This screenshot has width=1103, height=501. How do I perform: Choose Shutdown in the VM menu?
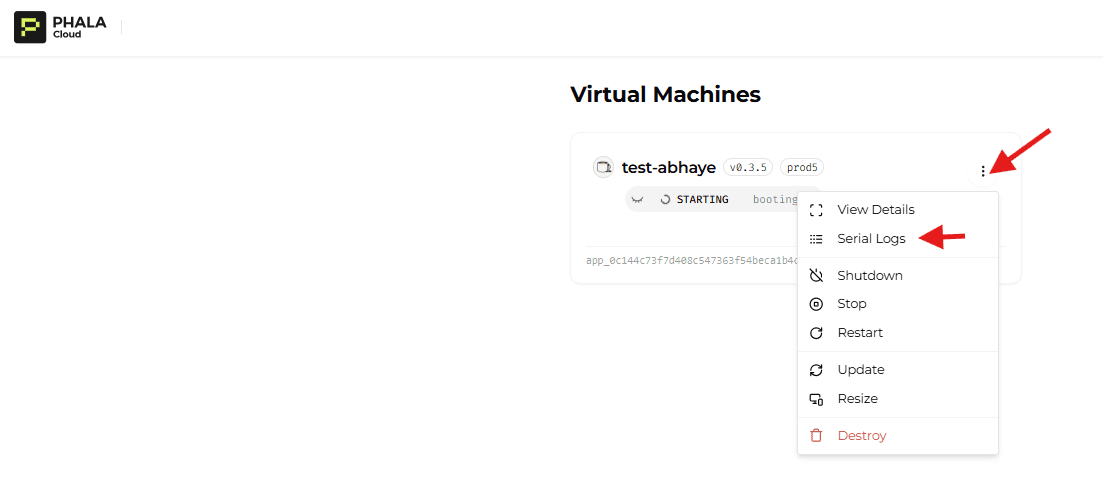pos(869,276)
